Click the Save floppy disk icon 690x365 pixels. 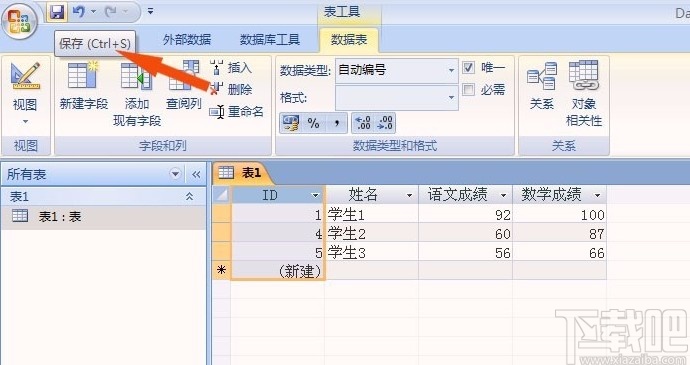coord(57,12)
